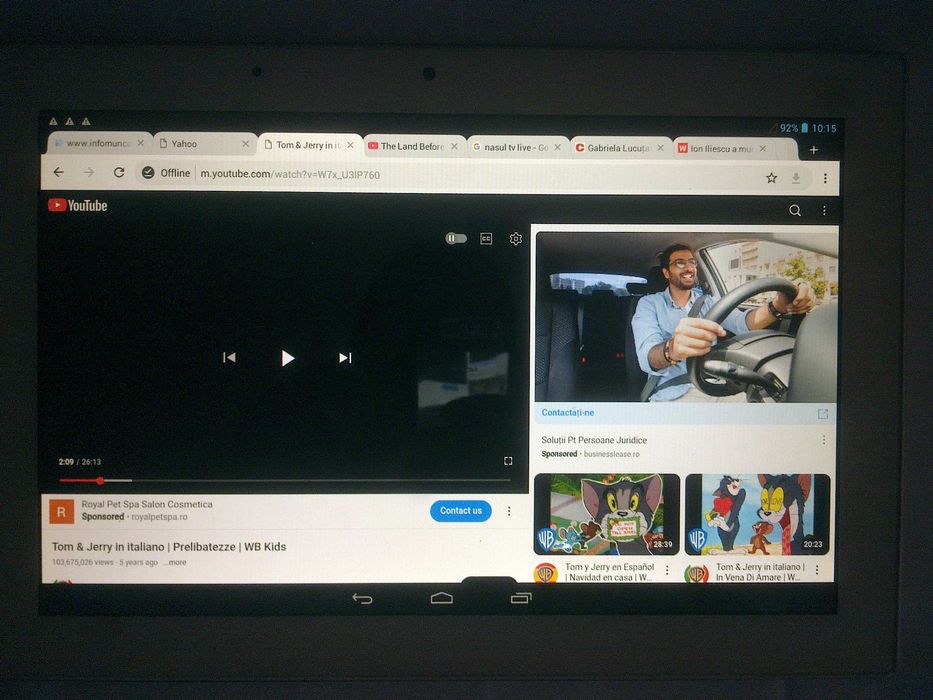Expand the description with ...more
Viewport: 933px width, 700px height.
pos(175,562)
